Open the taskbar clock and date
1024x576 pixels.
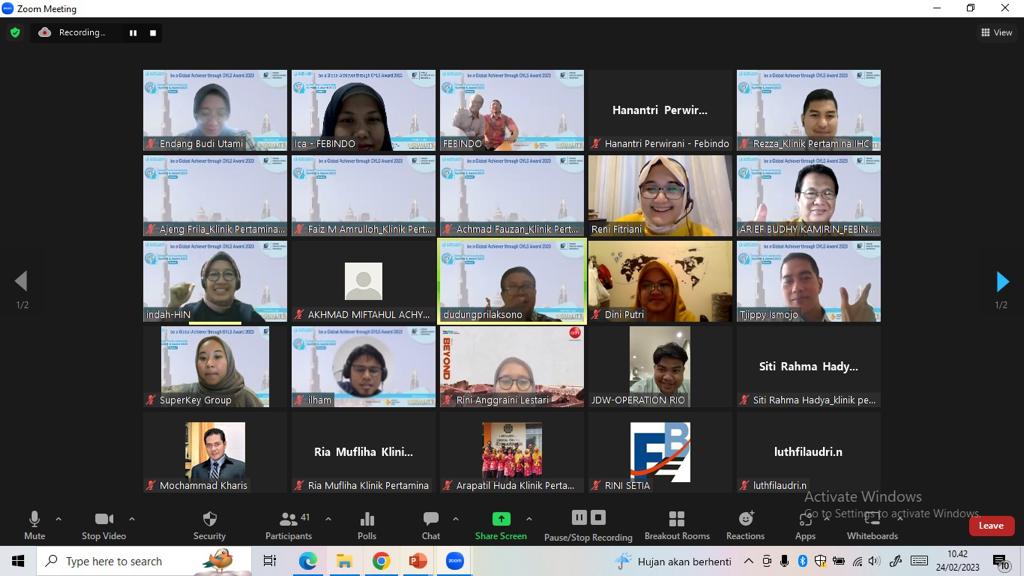(x=957, y=561)
